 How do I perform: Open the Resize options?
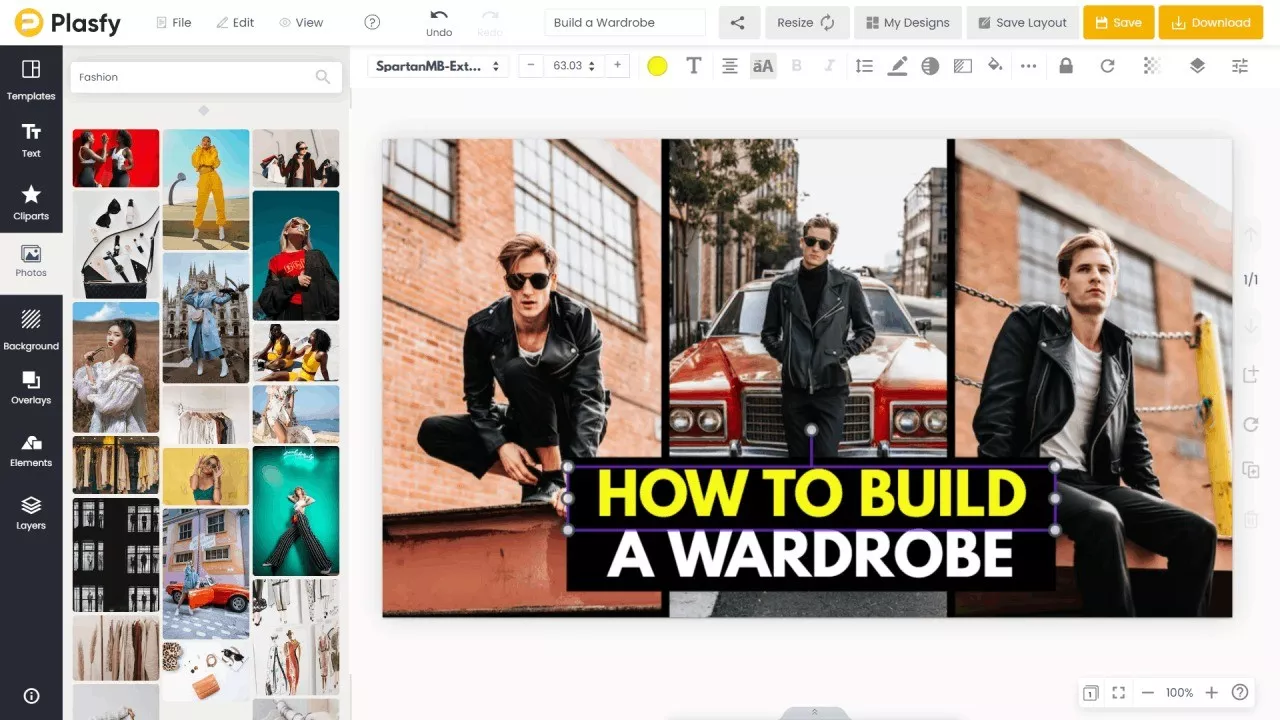807,23
